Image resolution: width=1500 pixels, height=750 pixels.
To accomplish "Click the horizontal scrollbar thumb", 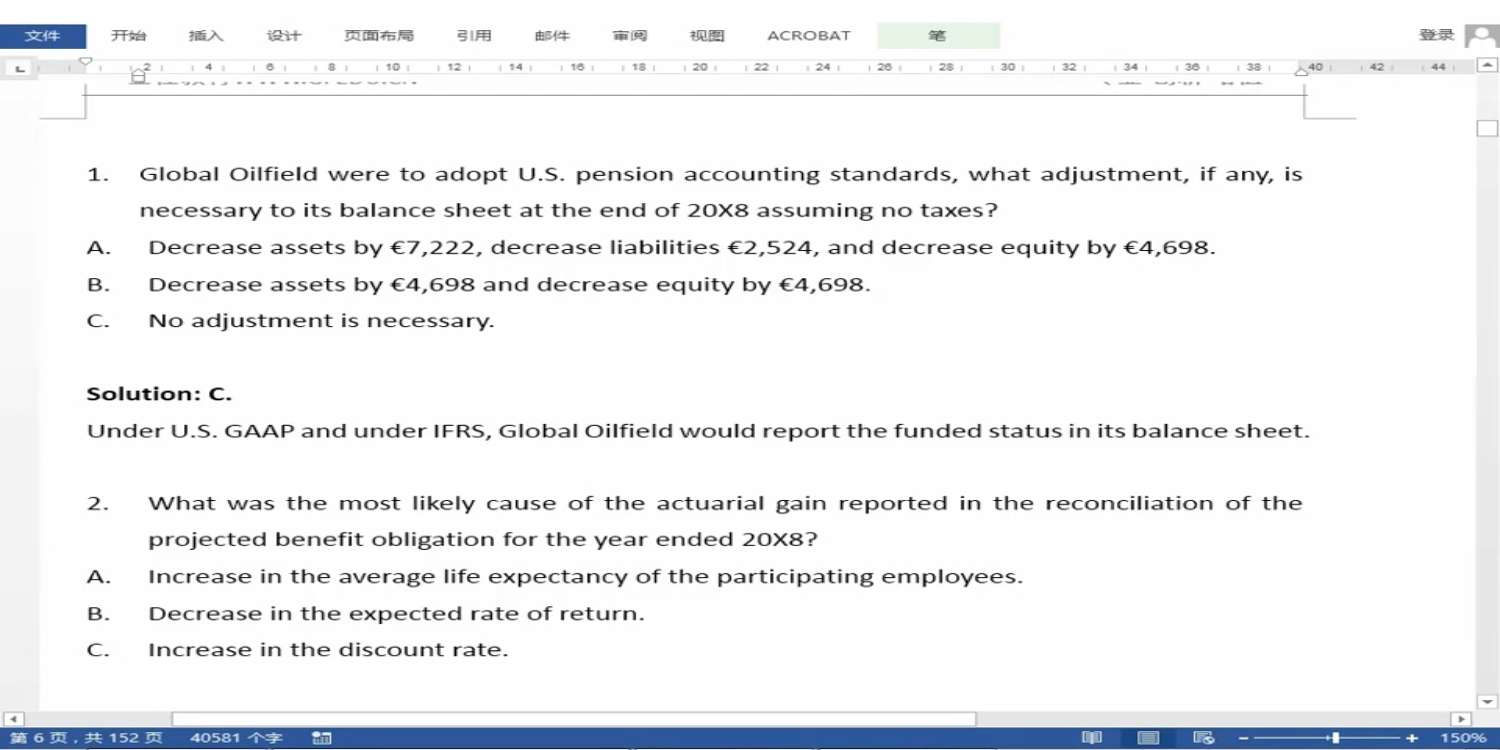I will coord(574,719).
